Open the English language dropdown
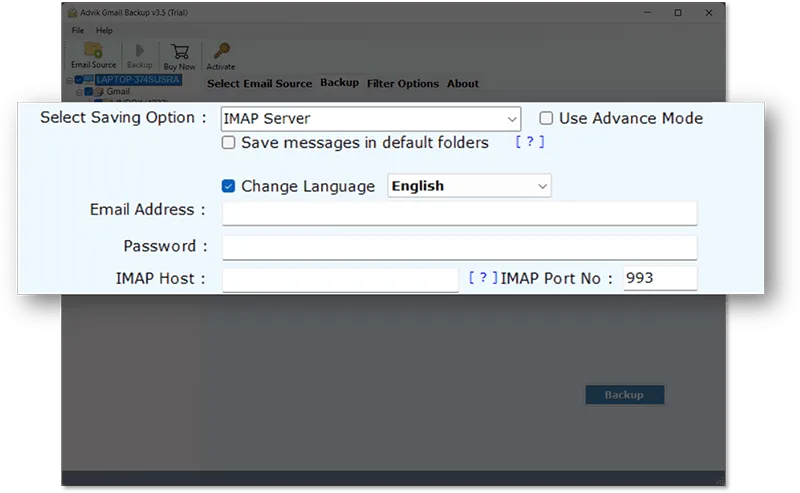The width and height of the screenshot is (800, 493). pyautogui.click(x=469, y=186)
